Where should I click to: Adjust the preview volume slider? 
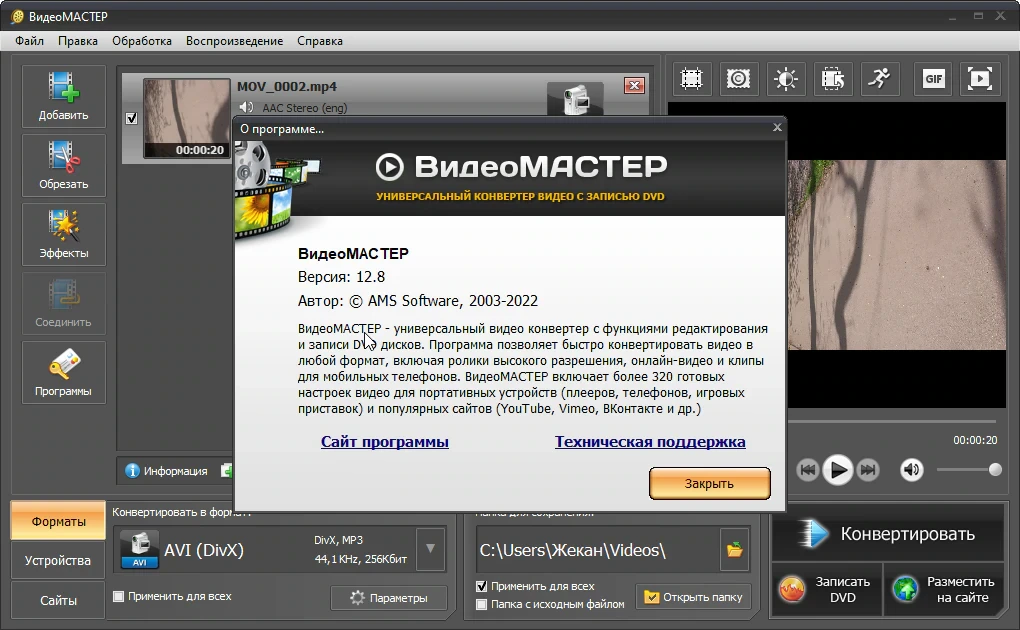pyautogui.click(x=969, y=469)
